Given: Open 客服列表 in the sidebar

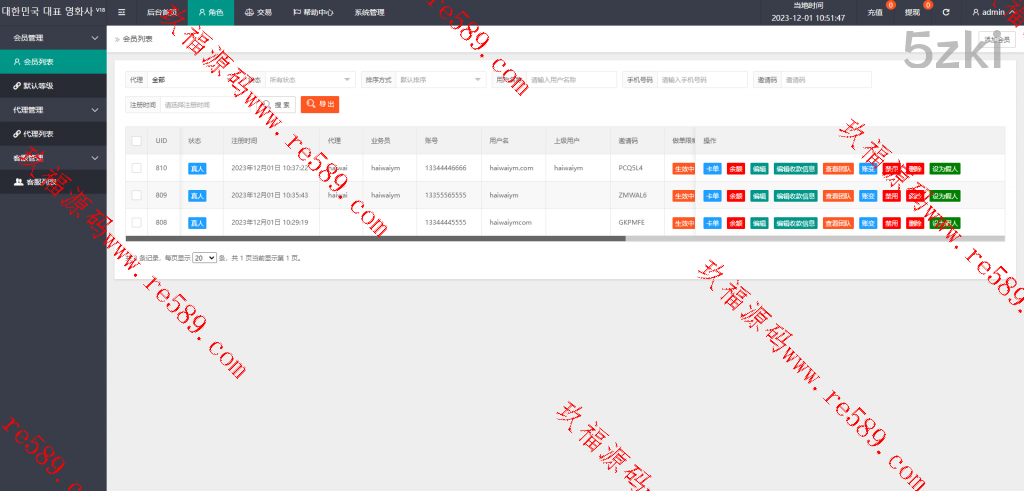Looking at the screenshot, I should (41, 182).
